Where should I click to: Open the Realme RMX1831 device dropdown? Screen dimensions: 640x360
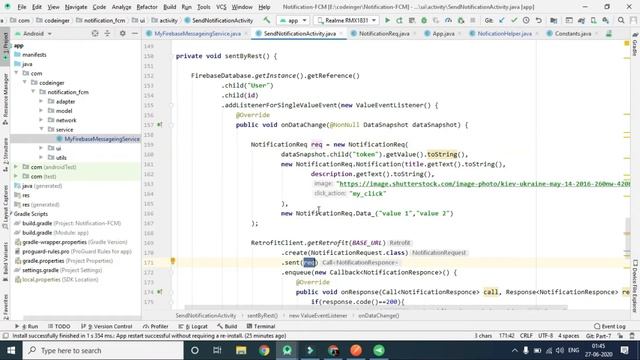pyautogui.click(x=347, y=20)
